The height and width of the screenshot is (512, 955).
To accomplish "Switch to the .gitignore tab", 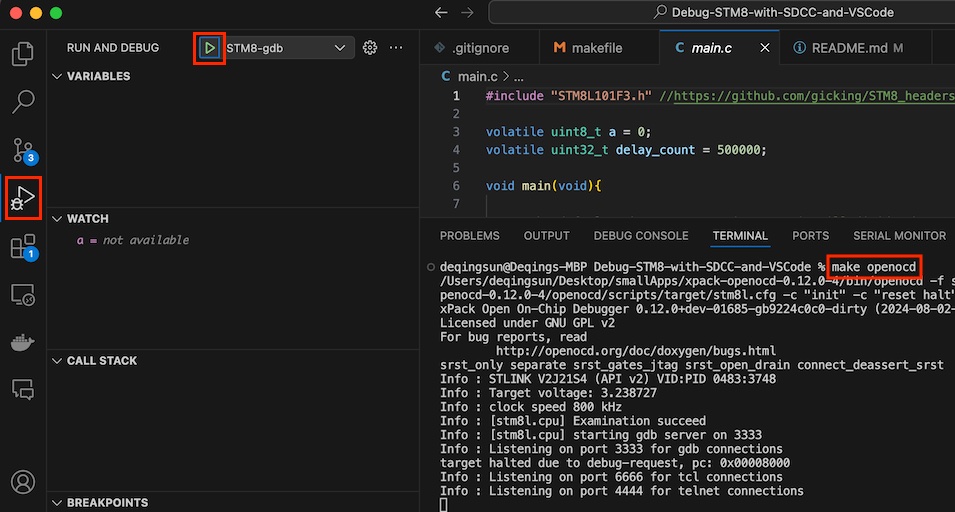I will pyautogui.click(x=479, y=47).
